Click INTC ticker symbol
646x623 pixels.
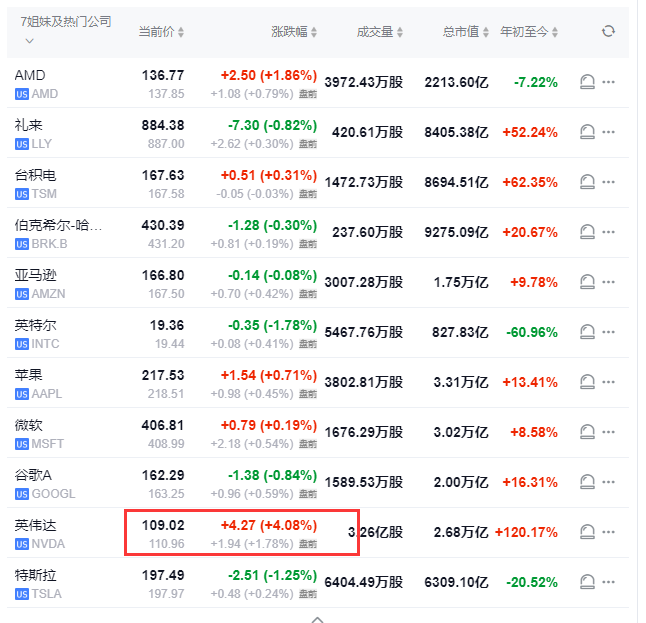[x=46, y=344]
